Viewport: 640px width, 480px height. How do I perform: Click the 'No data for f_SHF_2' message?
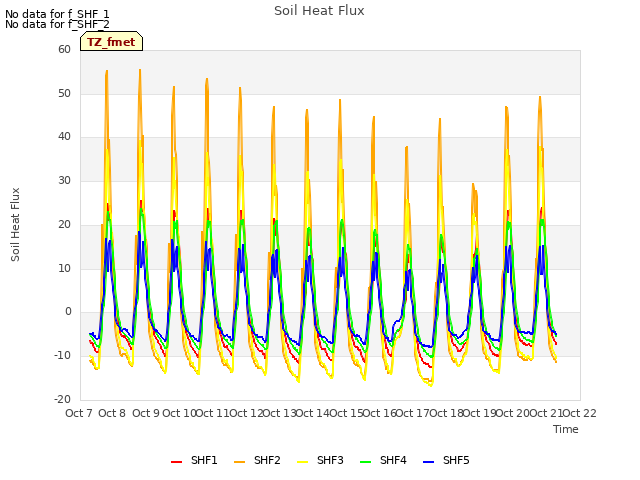click(57, 24)
